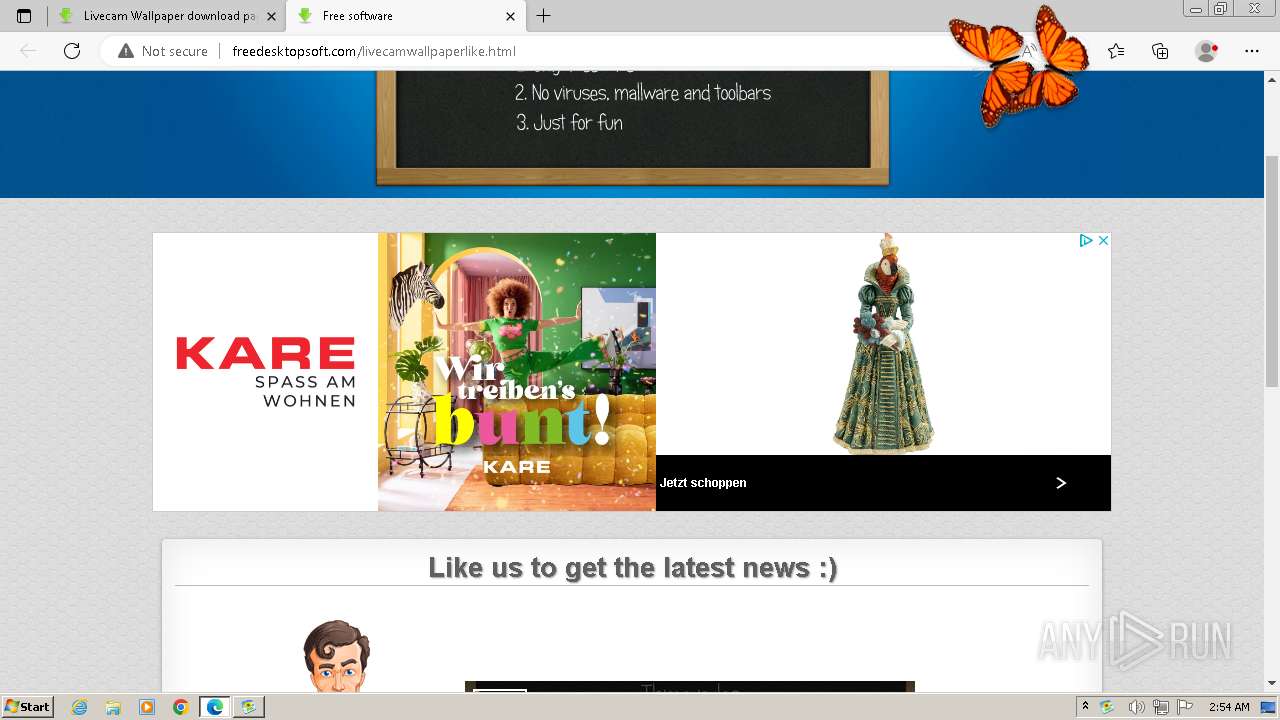Open the volume control tray icon
The height and width of the screenshot is (720, 1280).
1136,707
